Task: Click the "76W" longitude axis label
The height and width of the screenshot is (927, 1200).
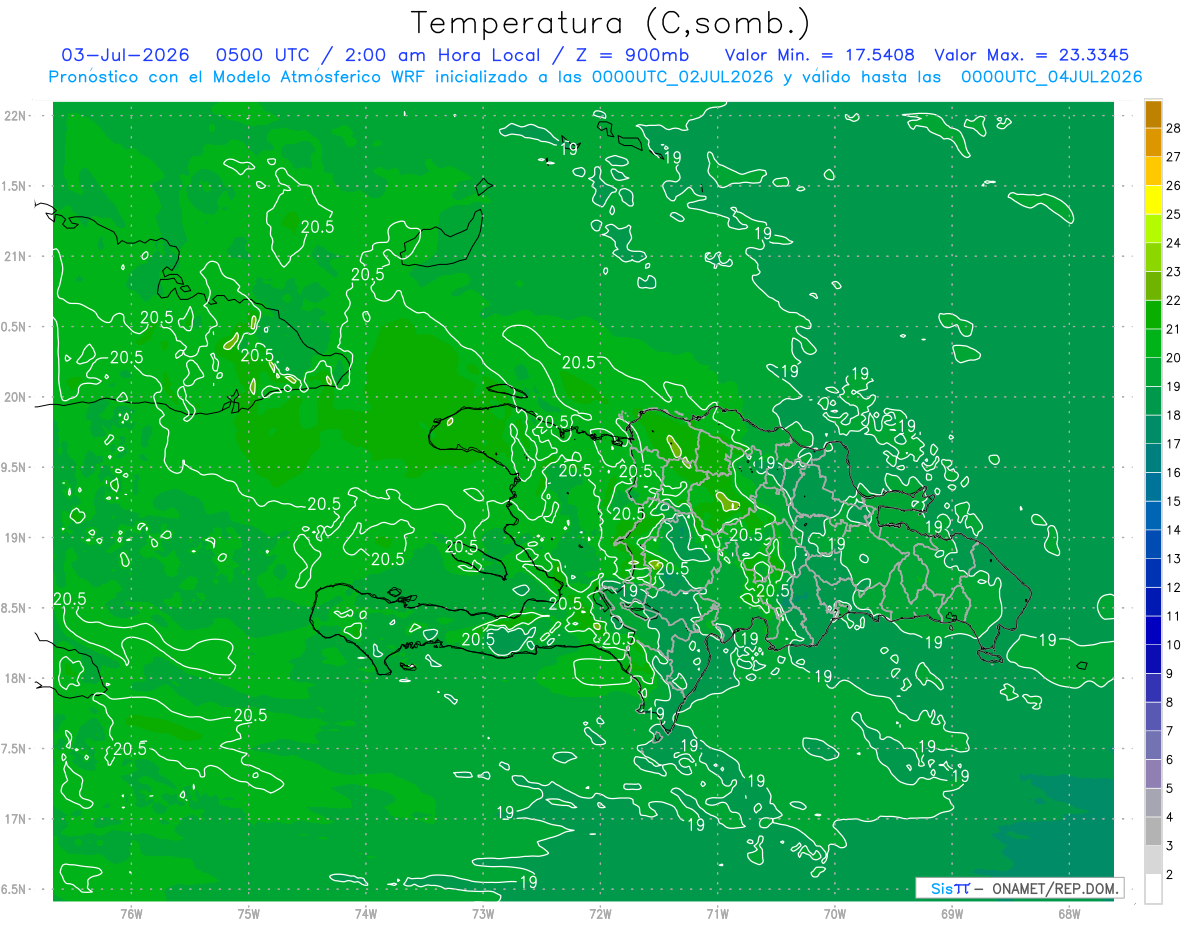Action: point(131,914)
